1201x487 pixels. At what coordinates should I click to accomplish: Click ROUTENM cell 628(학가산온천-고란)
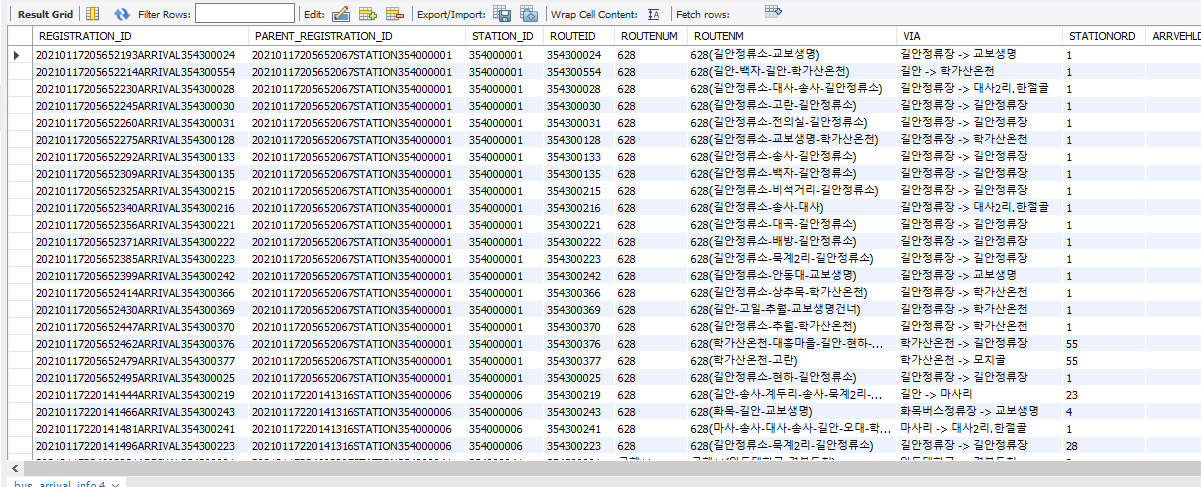coord(792,361)
